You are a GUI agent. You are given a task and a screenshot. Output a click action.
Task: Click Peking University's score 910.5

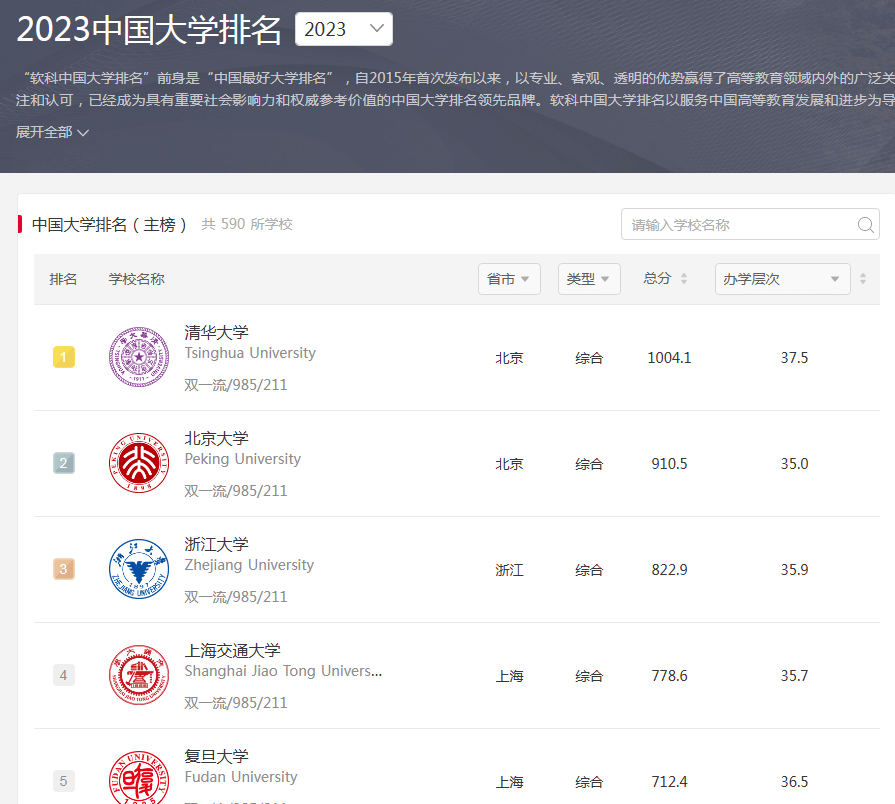(x=669, y=463)
